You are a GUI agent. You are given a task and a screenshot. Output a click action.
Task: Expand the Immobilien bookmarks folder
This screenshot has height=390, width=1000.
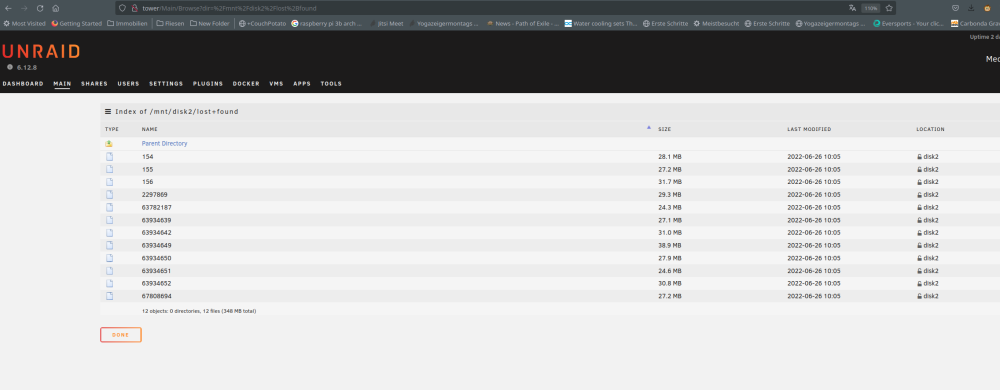coord(127,24)
